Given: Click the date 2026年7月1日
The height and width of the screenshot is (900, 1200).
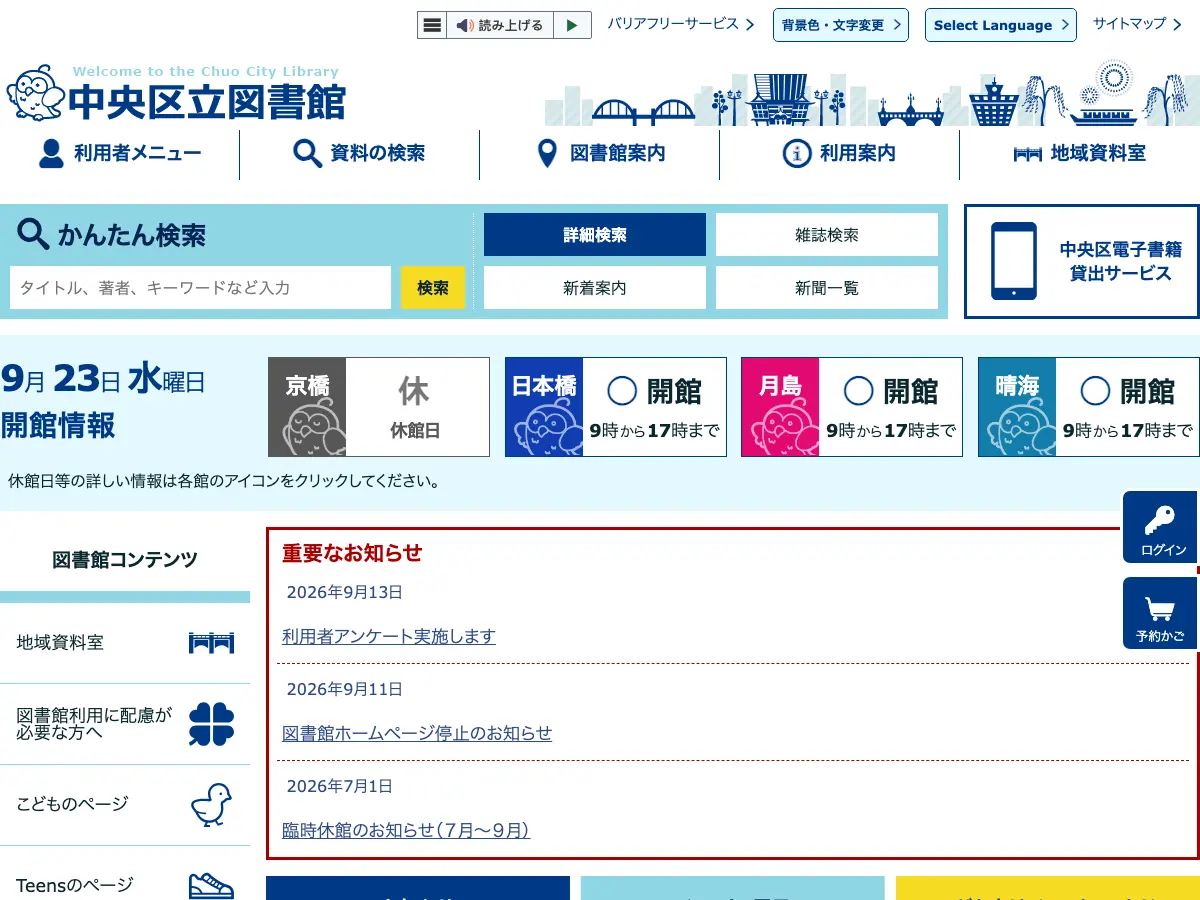Looking at the screenshot, I should click(340, 786).
